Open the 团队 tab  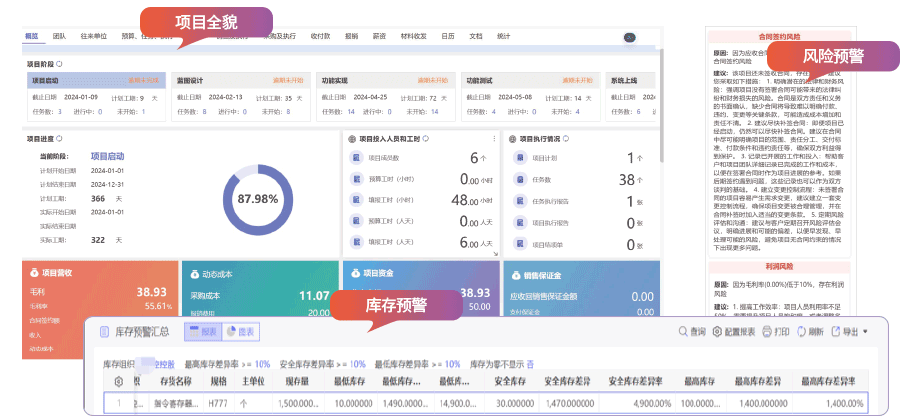point(59,36)
